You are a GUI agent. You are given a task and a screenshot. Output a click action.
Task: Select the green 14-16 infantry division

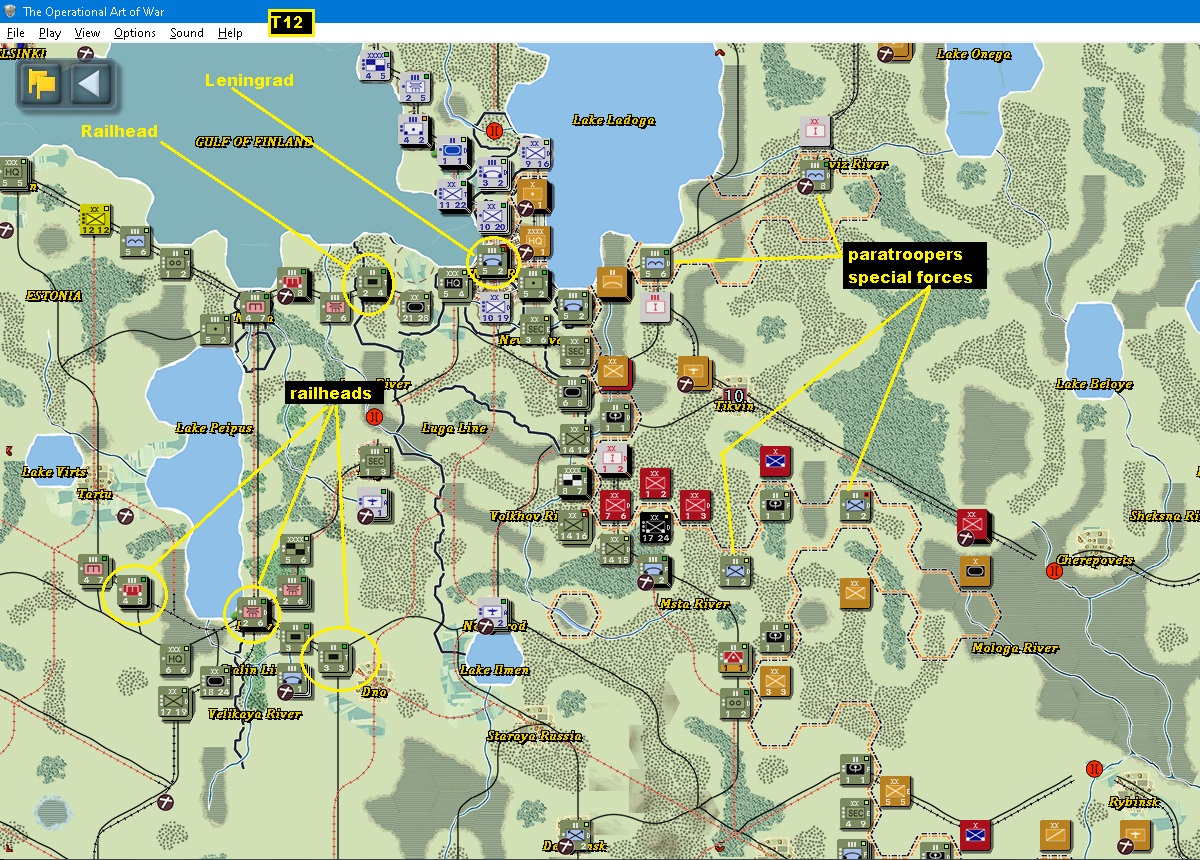[x=574, y=526]
